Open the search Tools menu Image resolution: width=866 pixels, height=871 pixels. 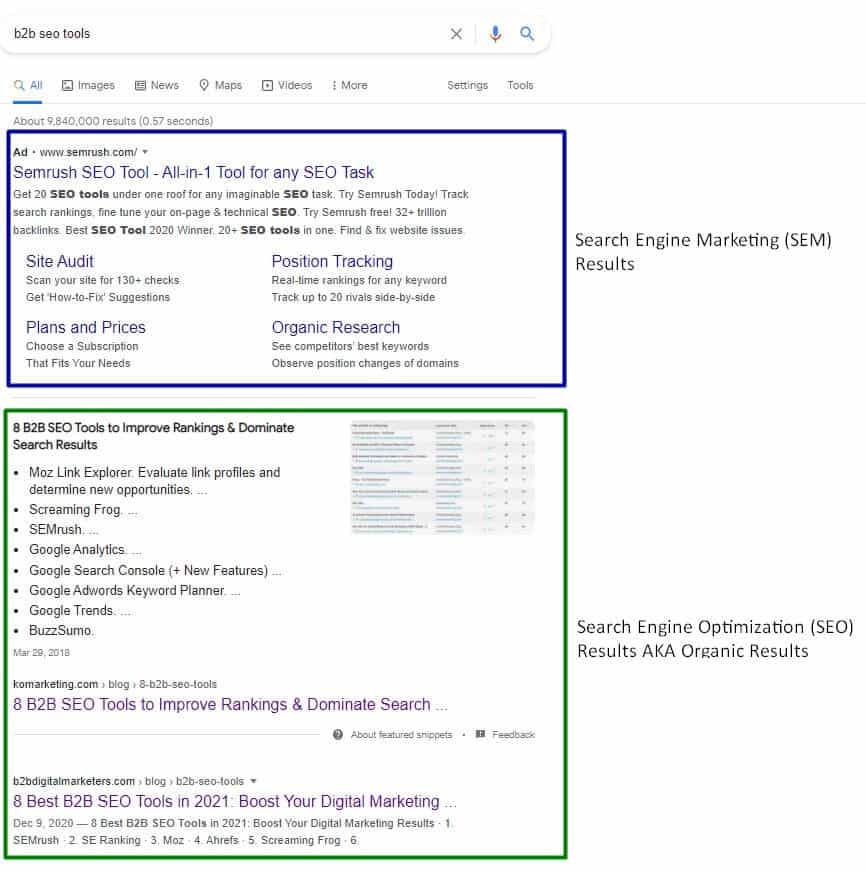[520, 85]
